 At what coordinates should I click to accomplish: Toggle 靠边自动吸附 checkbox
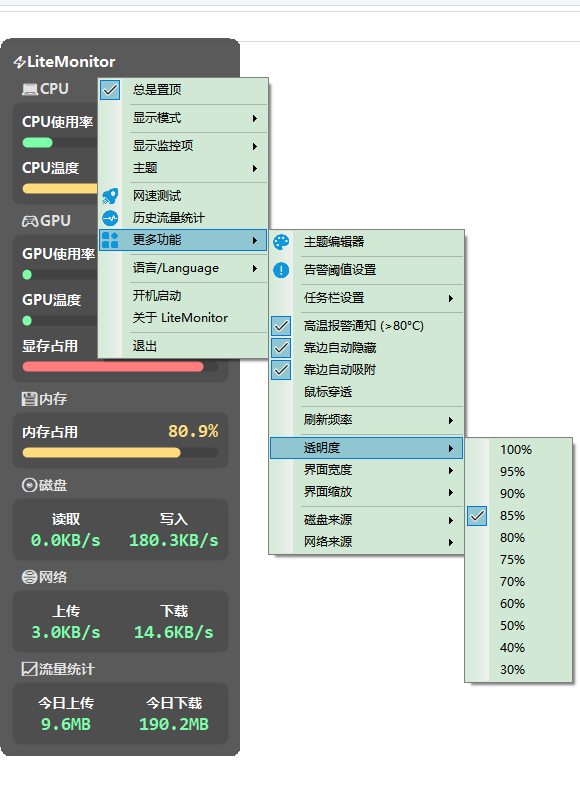pyautogui.click(x=281, y=370)
